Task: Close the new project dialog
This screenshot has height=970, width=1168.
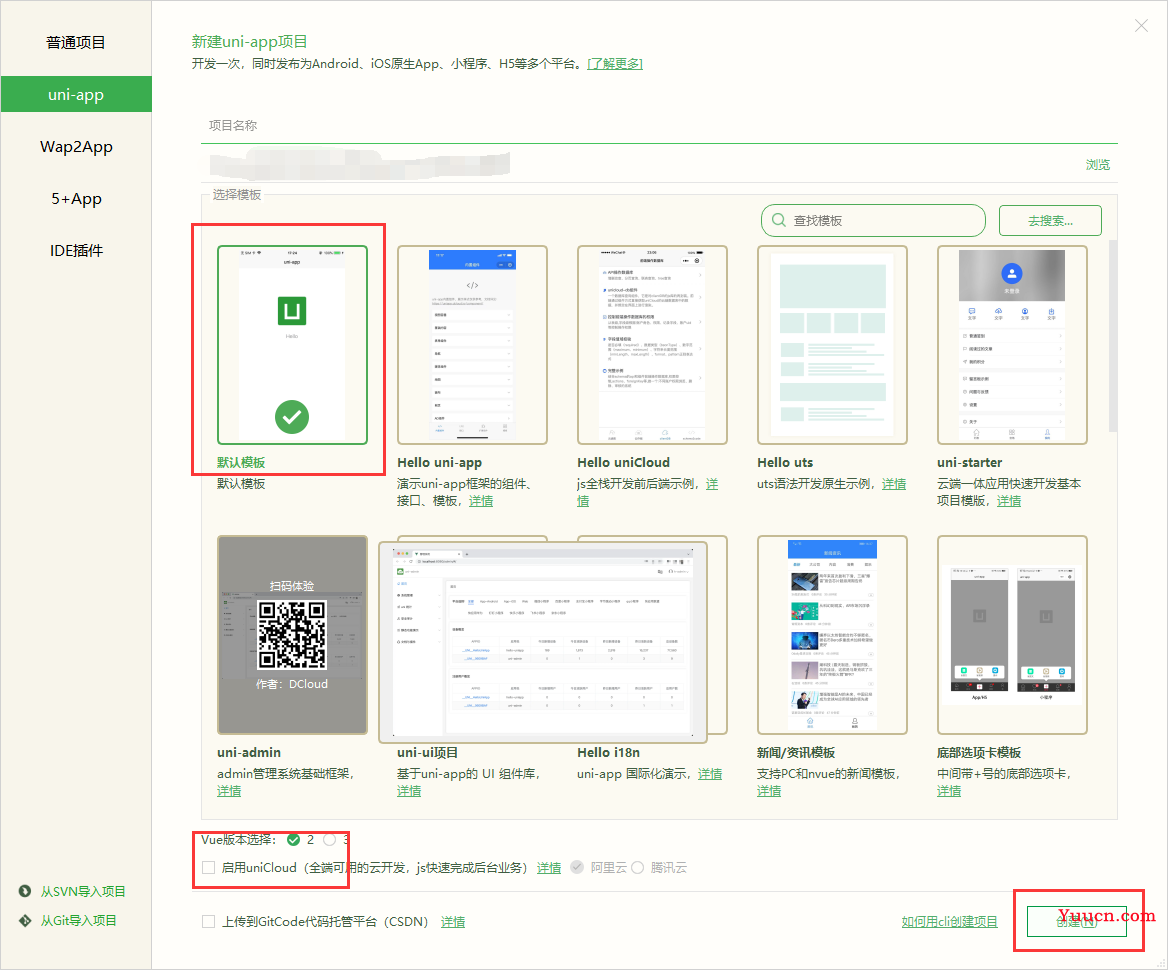Action: pos(1141,26)
